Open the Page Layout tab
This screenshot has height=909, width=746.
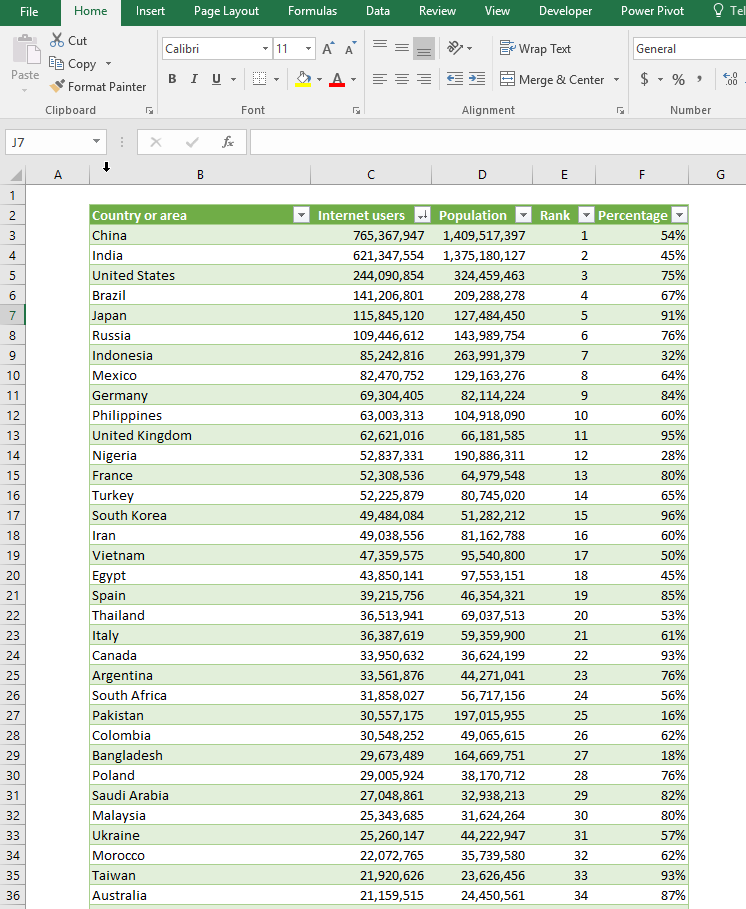tap(226, 11)
